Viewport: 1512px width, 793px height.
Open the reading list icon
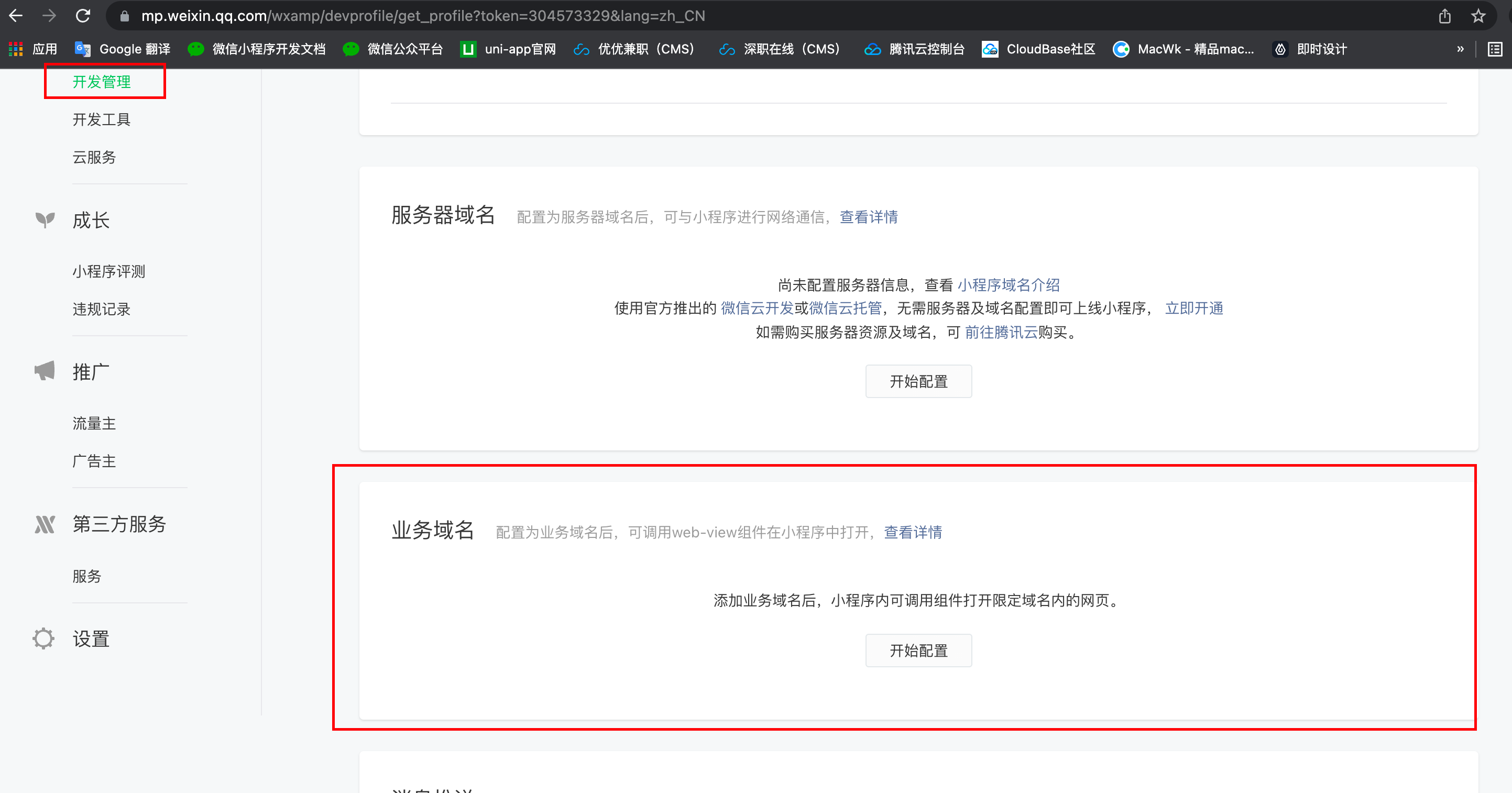click(x=1495, y=49)
